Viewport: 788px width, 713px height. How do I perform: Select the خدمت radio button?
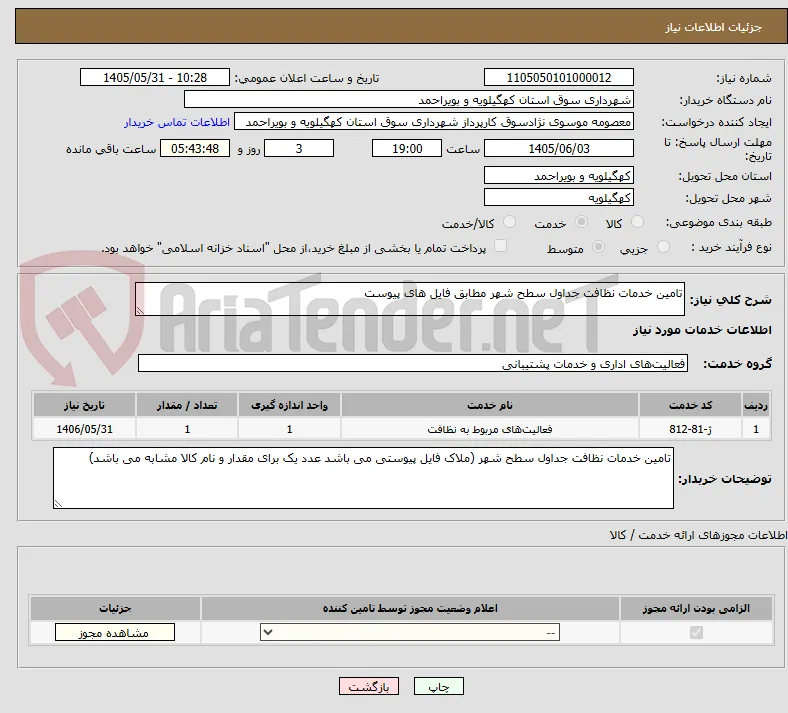coord(581,222)
